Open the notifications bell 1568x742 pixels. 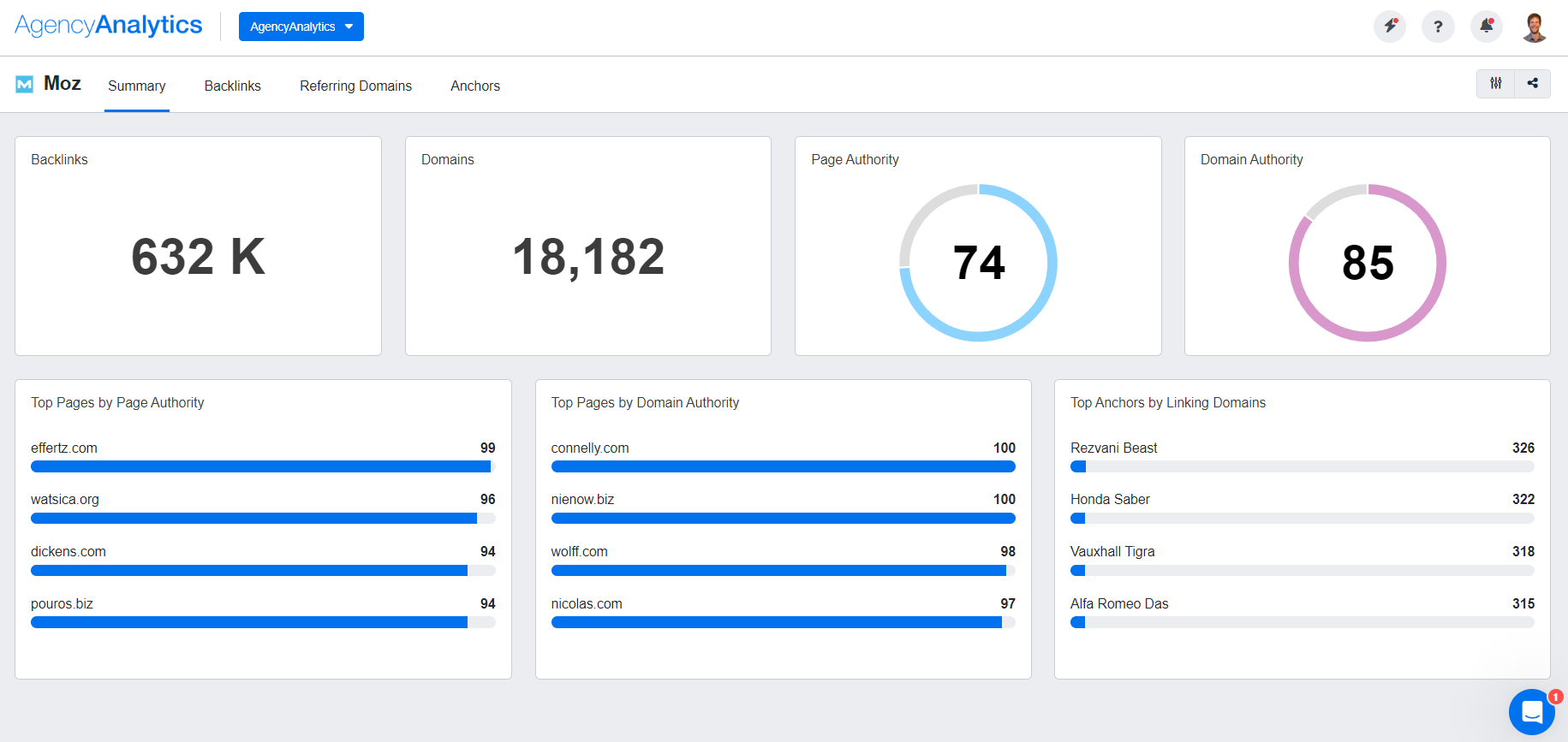pos(1487,27)
